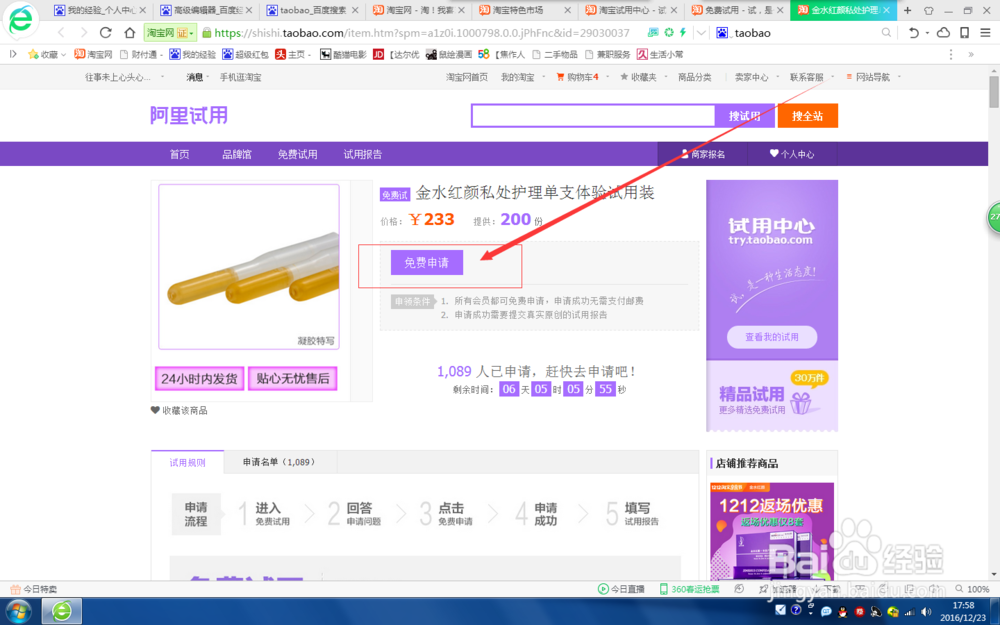1000x625 pixels.
Task: Open the 酷狮电影 bookmark
Action: 343,54
